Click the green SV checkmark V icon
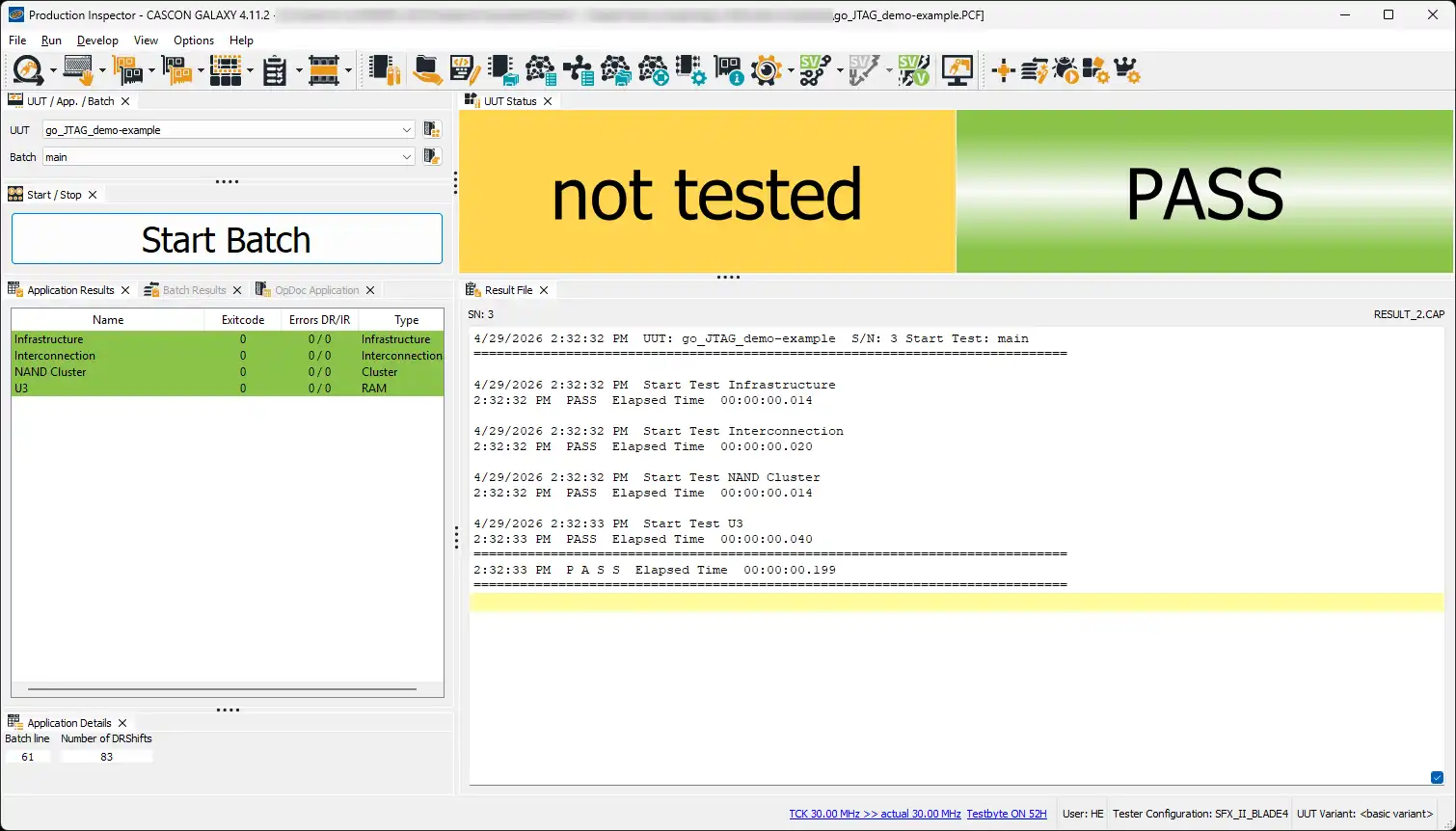 point(914,70)
